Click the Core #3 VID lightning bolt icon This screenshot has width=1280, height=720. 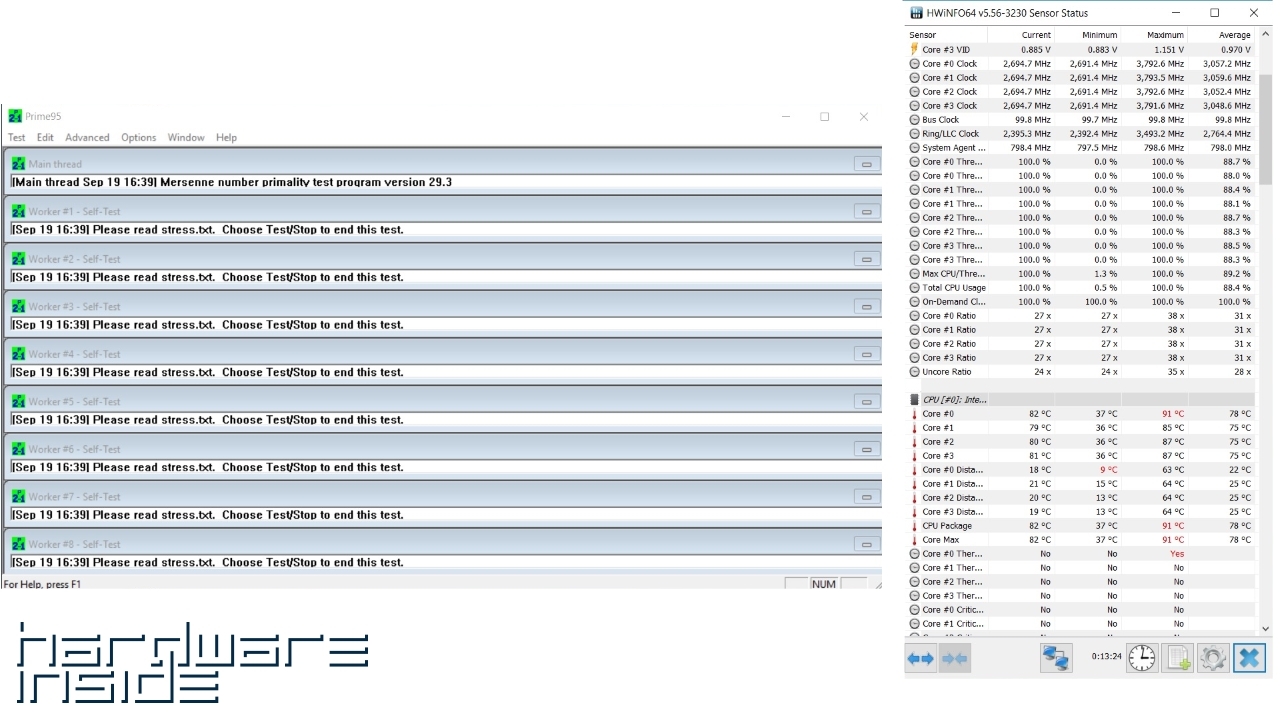pyautogui.click(x=914, y=49)
